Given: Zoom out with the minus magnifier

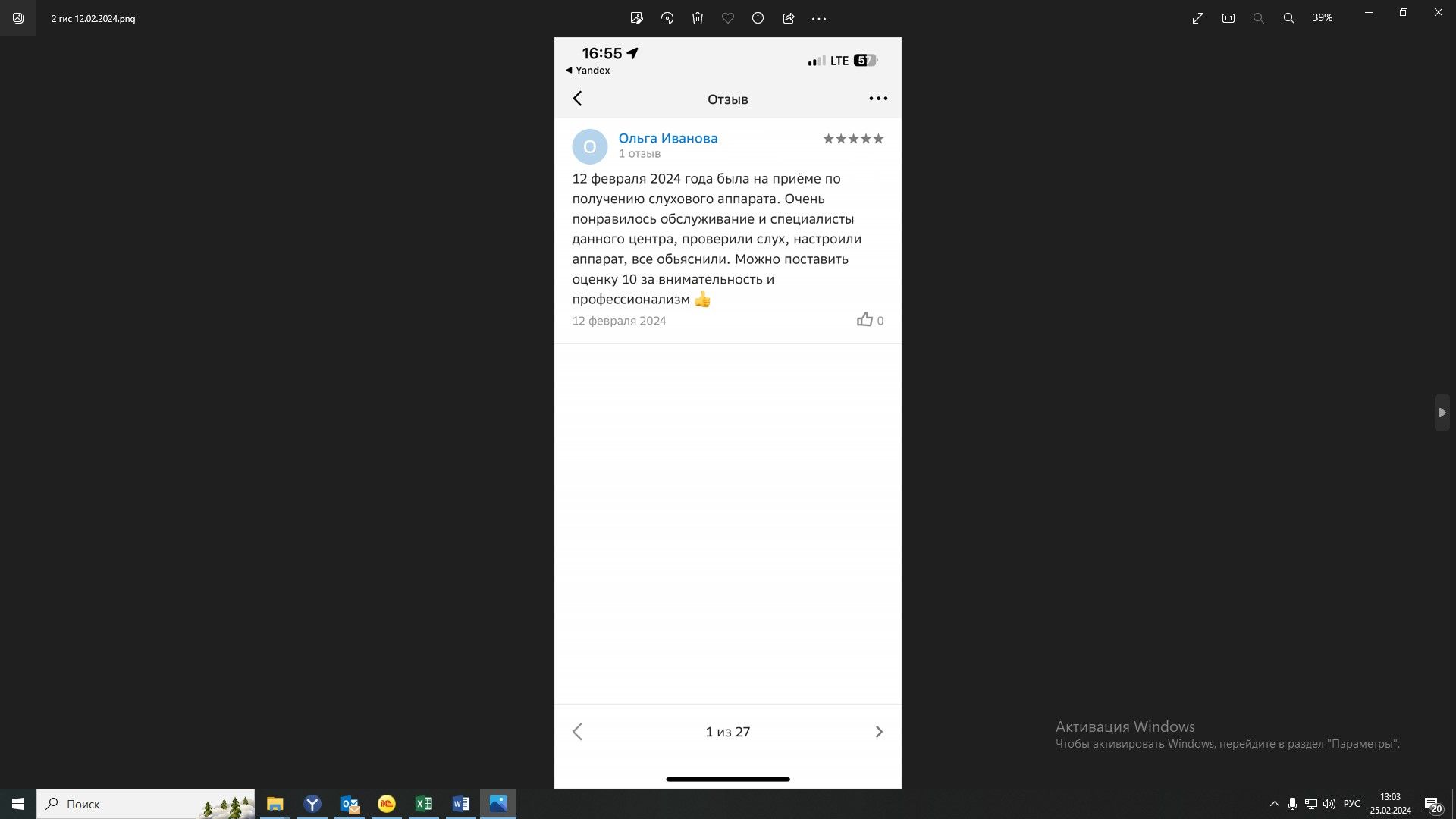Looking at the screenshot, I should (1259, 18).
